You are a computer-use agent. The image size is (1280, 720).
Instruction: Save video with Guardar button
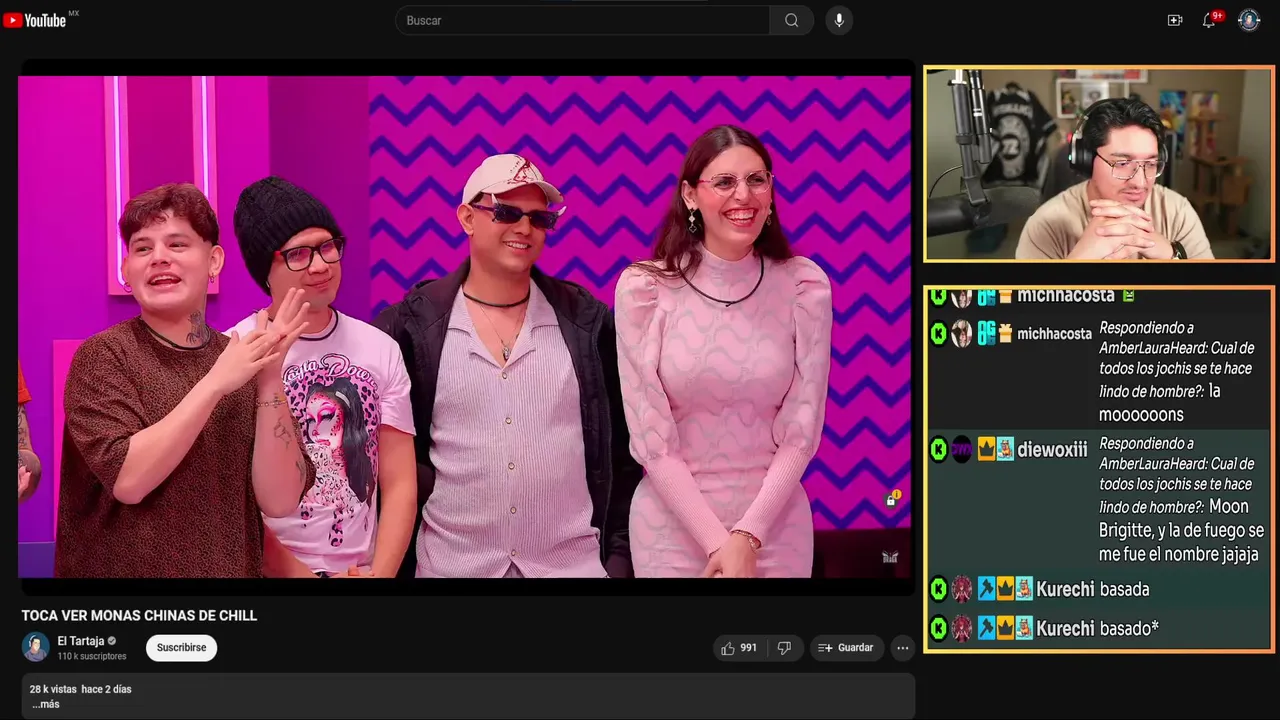coord(846,648)
